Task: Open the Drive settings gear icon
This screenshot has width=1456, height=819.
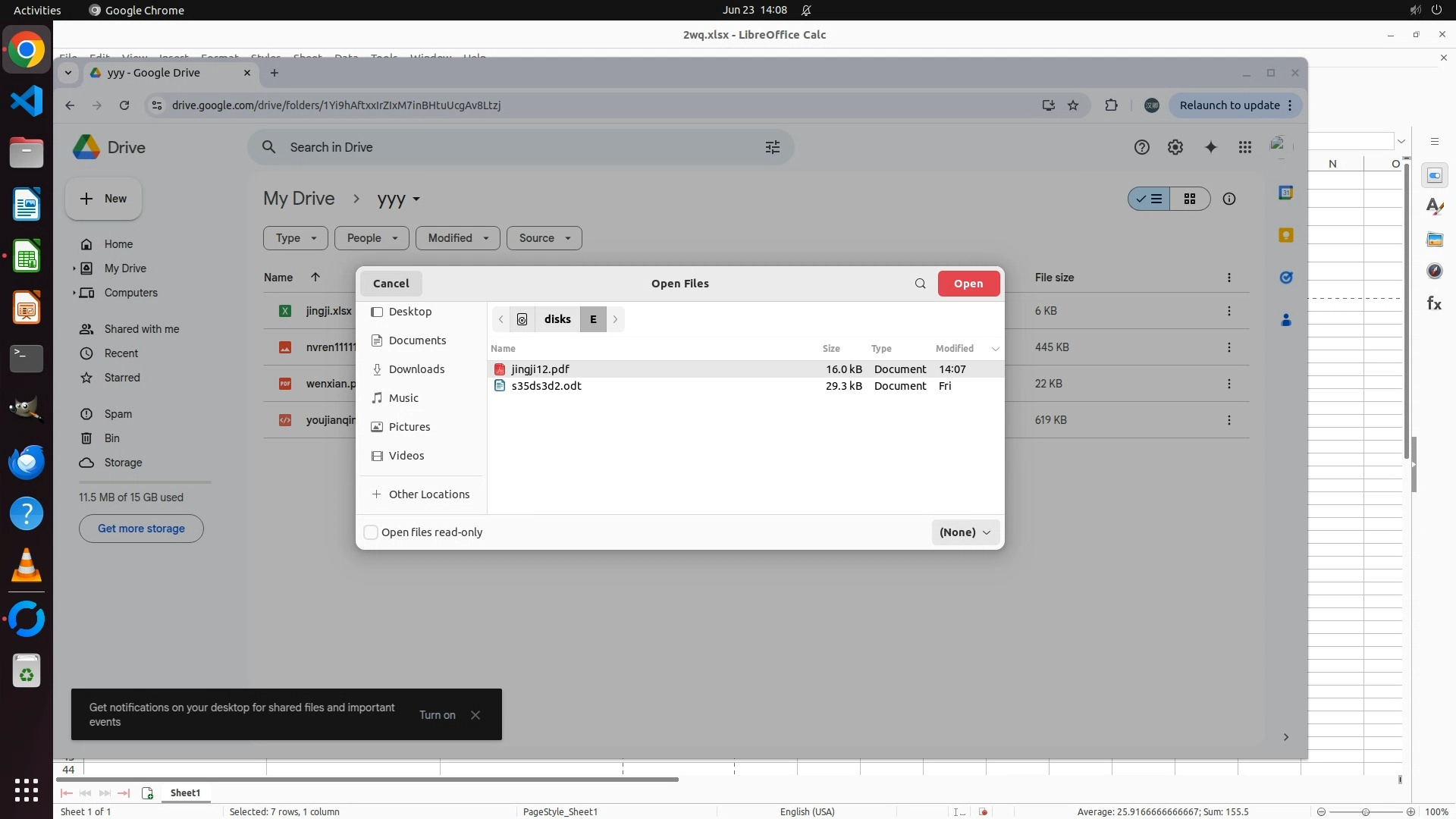Action: pyautogui.click(x=1175, y=147)
